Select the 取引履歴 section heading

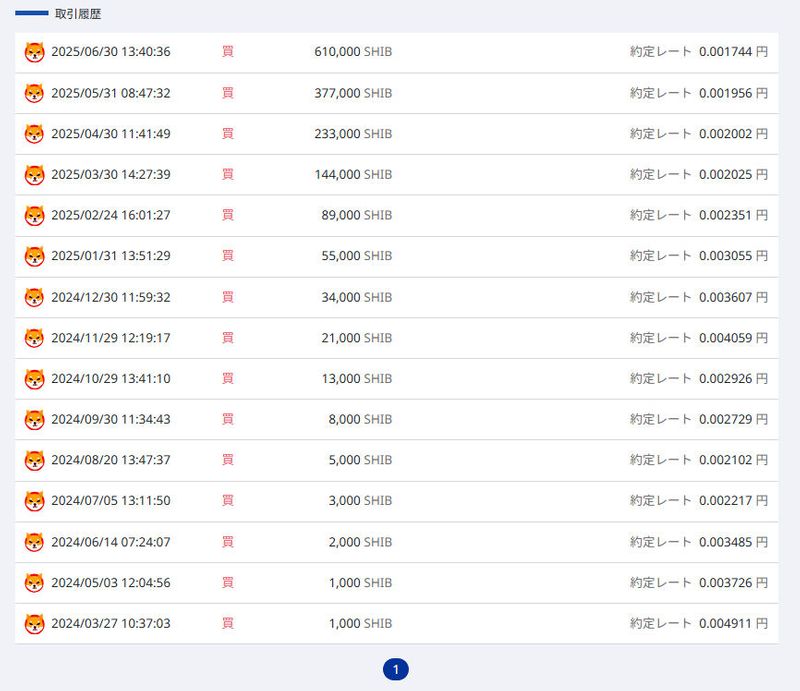[78, 15]
